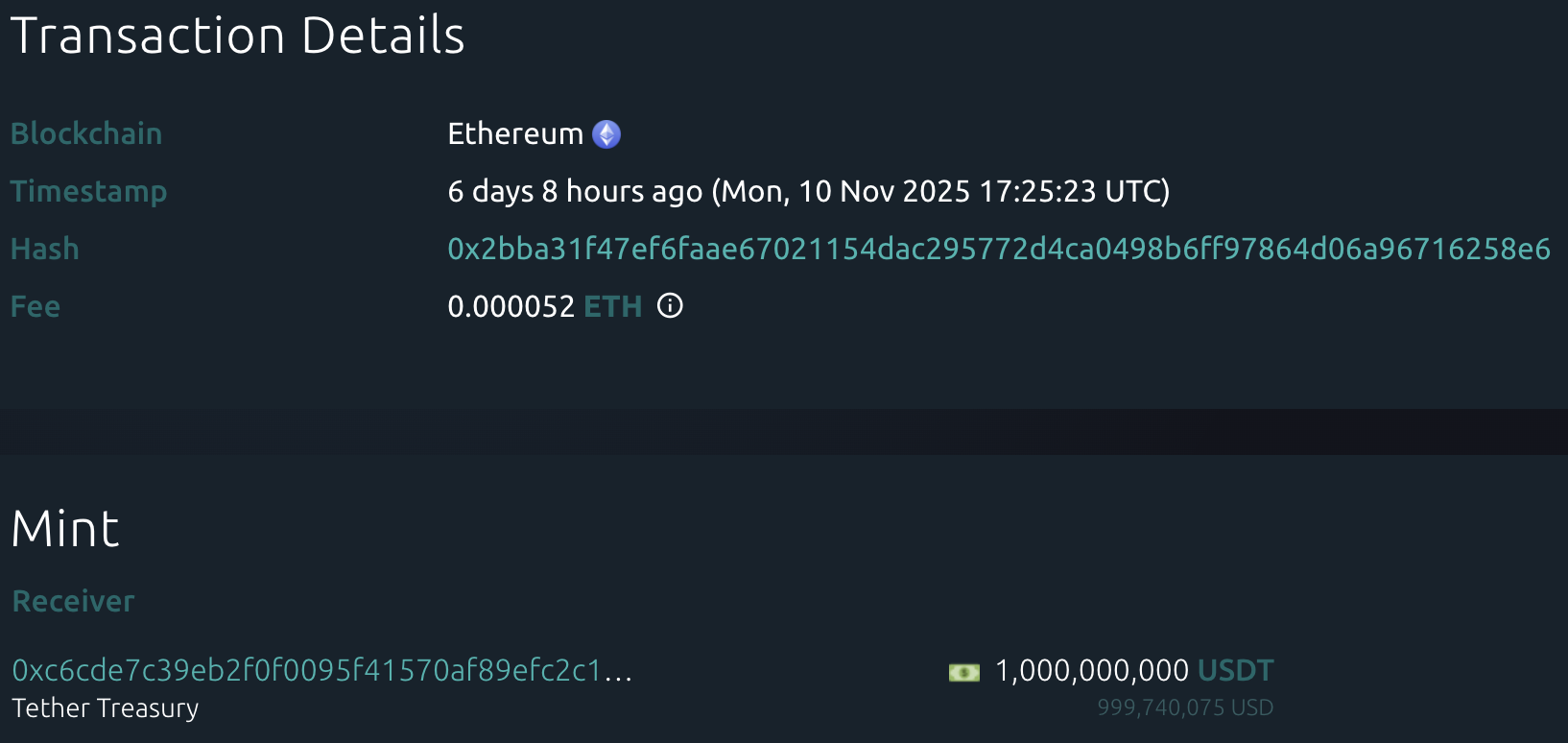The height and width of the screenshot is (743, 1568).
Task: Click the Mint section heading
Action: (x=65, y=529)
